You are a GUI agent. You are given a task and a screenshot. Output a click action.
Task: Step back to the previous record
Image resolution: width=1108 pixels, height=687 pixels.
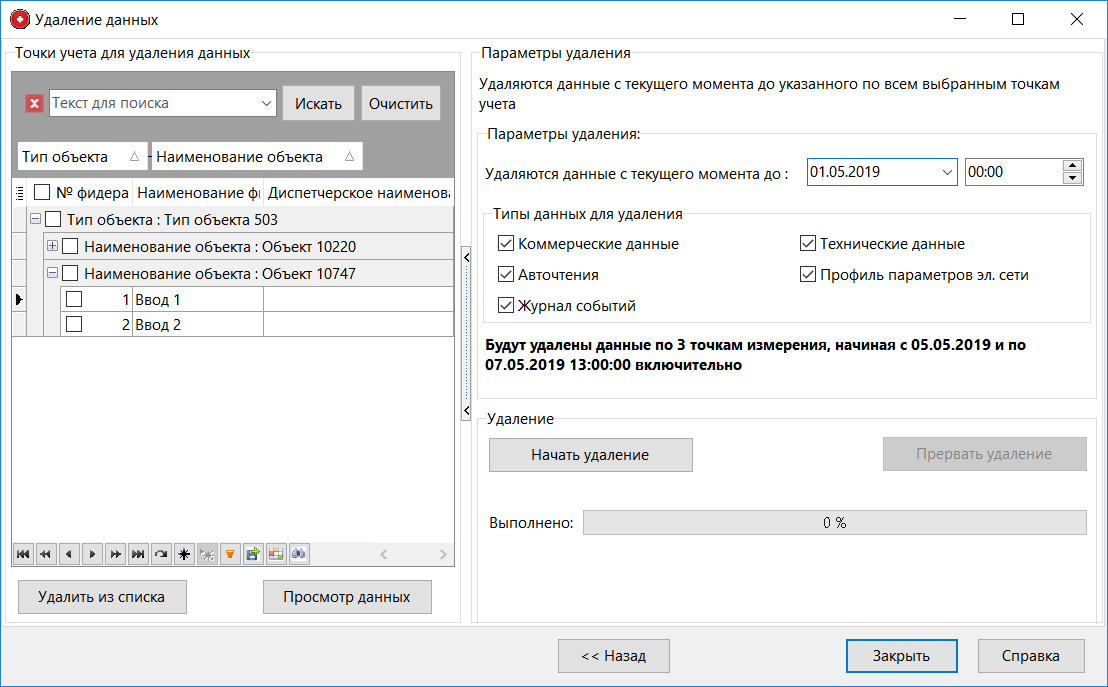pos(68,554)
